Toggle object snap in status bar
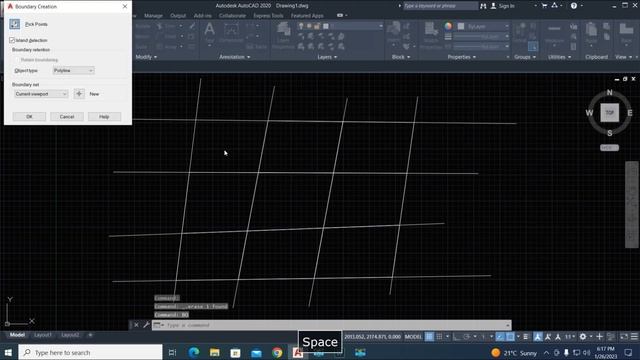640x360 pixels. pyautogui.click(x=510, y=337)
